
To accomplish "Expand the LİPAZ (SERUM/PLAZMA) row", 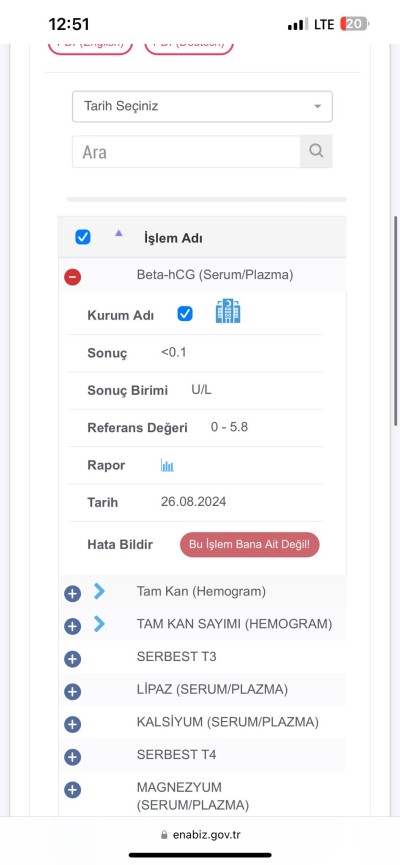I will pos(72,691).
